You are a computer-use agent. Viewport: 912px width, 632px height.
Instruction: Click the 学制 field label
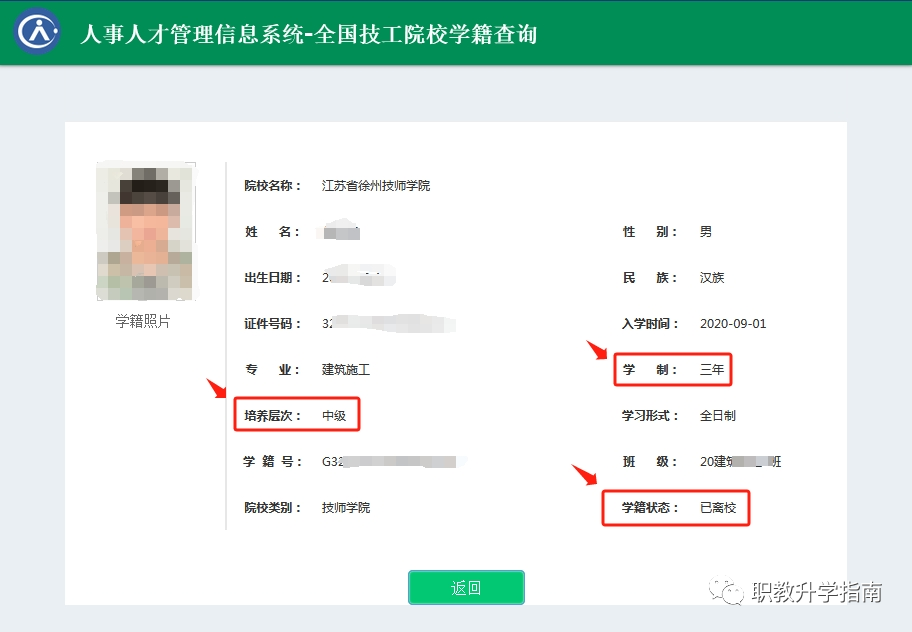coord(650,369)
